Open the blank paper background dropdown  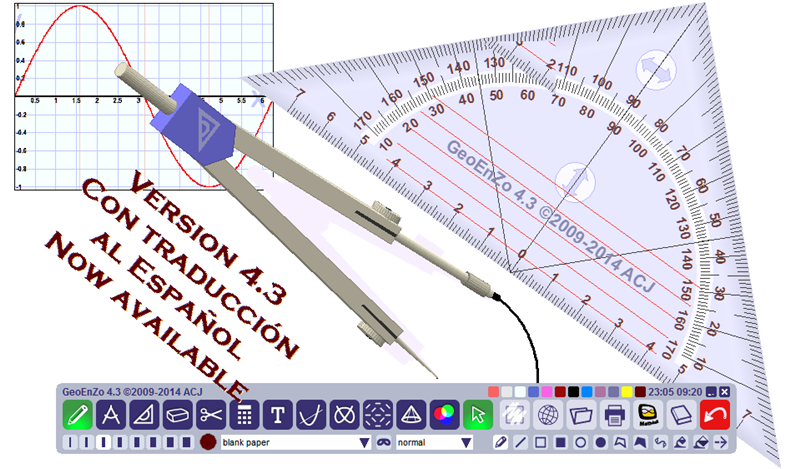click(296, 442)
